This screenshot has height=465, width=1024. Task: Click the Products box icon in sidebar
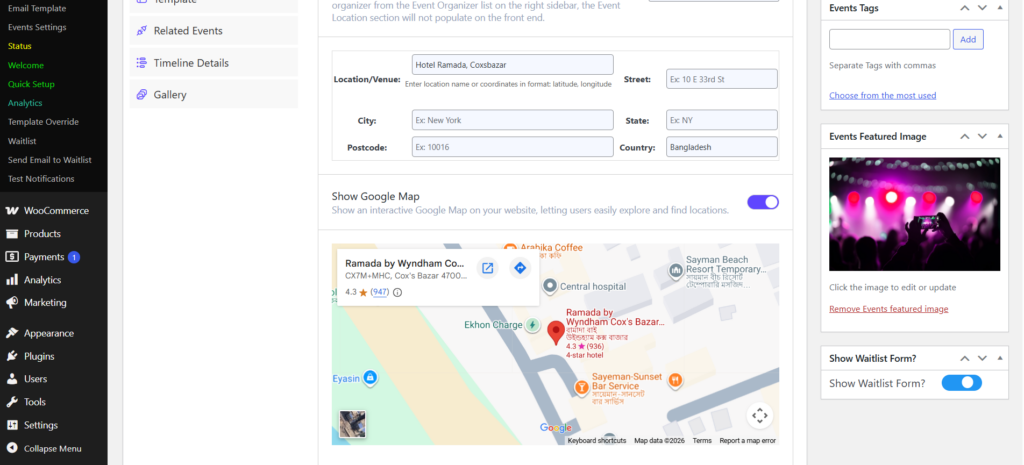(12, 234)
